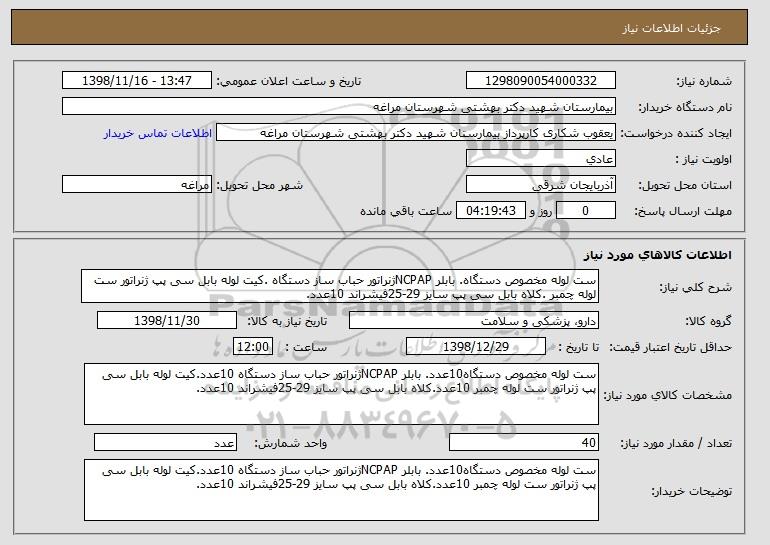Click the تاریخ و ساعت اعلان عمومی field
Viewport: 770px width, 545px height.
tap(137, 81)
